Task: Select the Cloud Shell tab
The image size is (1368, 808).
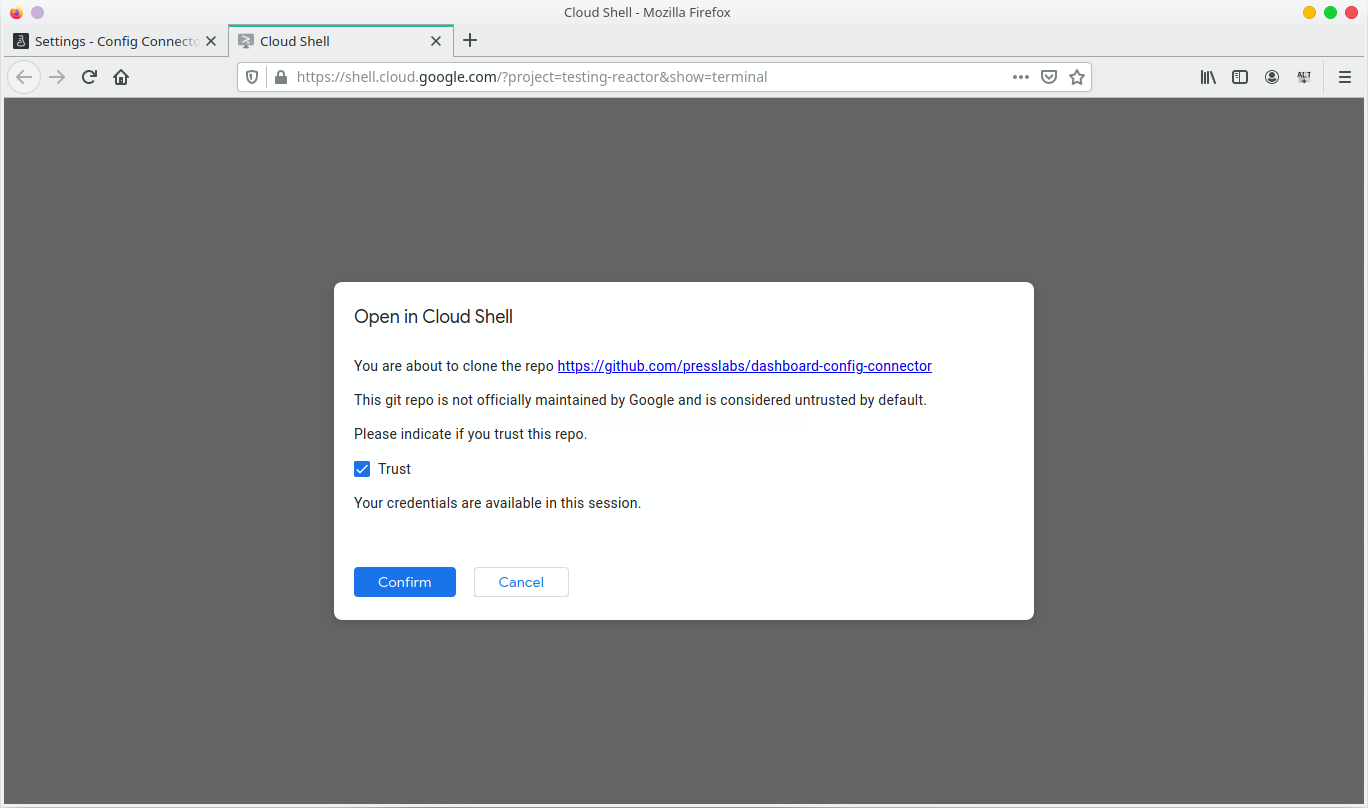Action: 341,41
